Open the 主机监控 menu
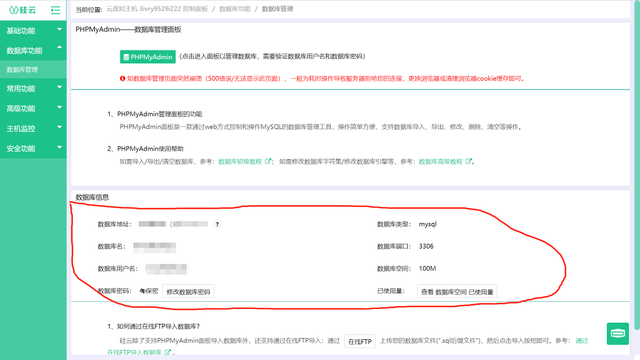 click(x=33, y=129)
